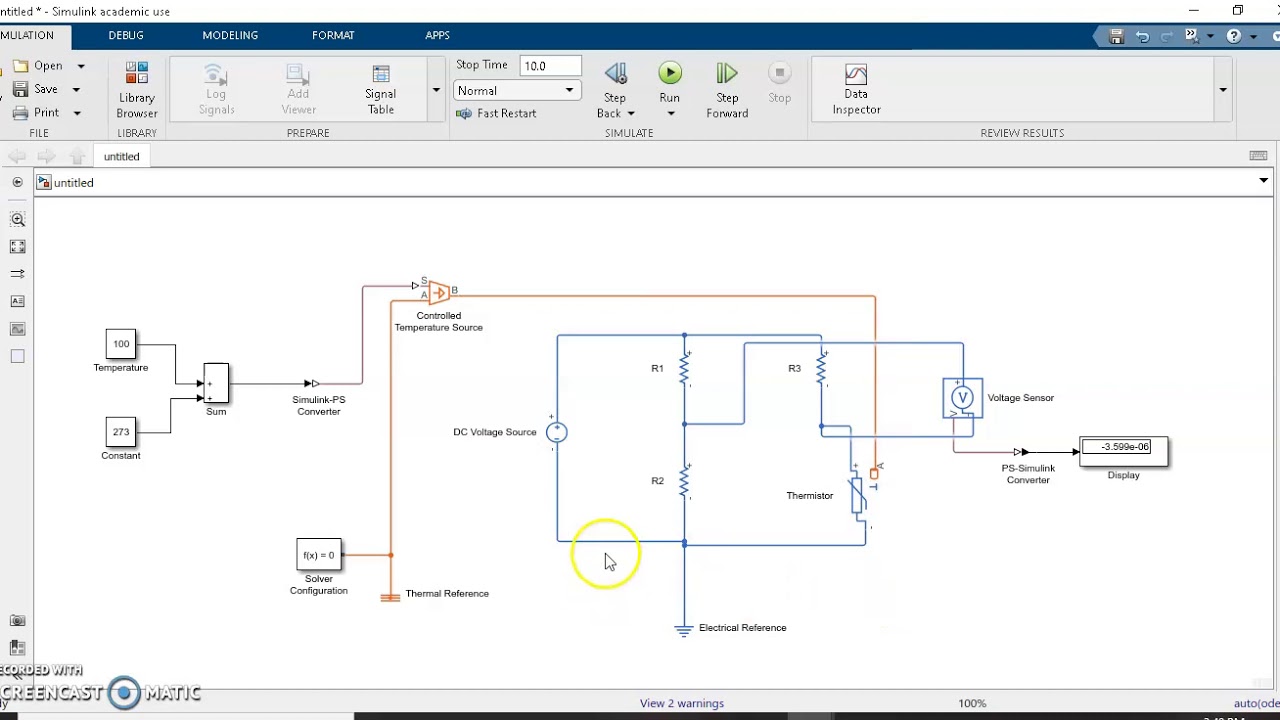Open the Library Browser
The height and width of the screenshot is (720, 1280).
click(x=136, y=89)
